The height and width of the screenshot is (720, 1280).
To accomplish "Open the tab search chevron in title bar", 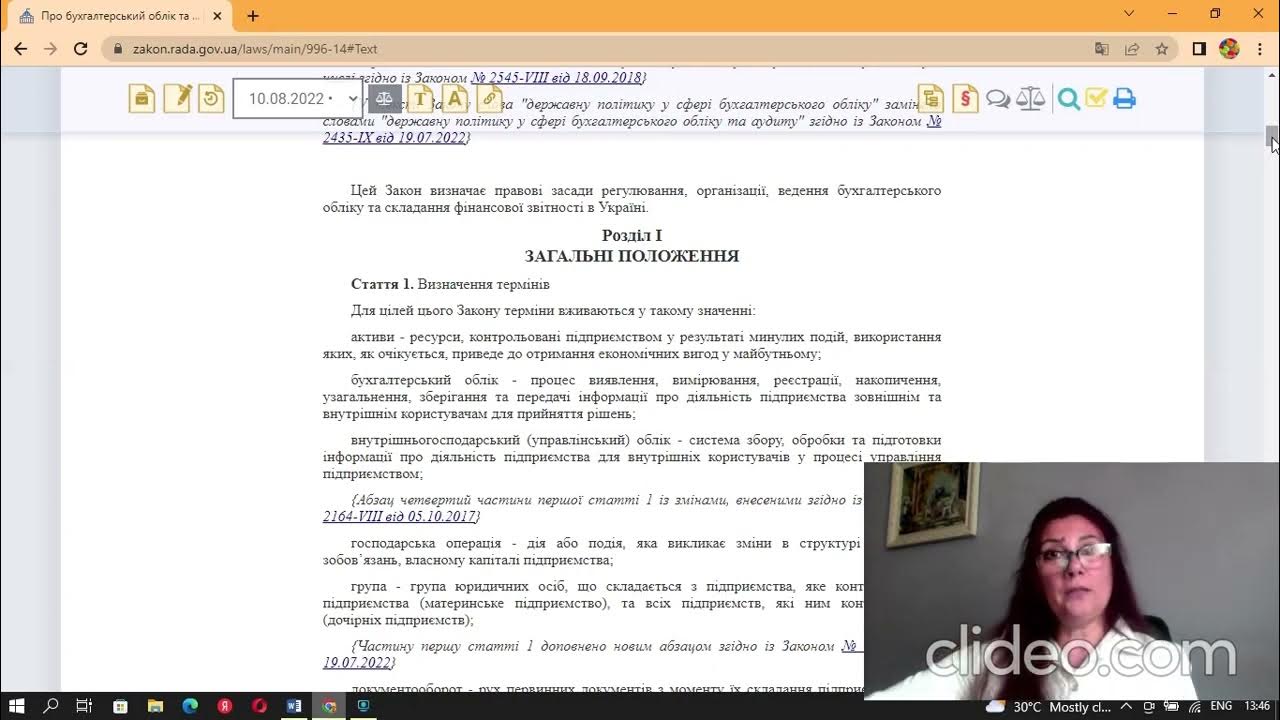I will tap(1129, 14).
